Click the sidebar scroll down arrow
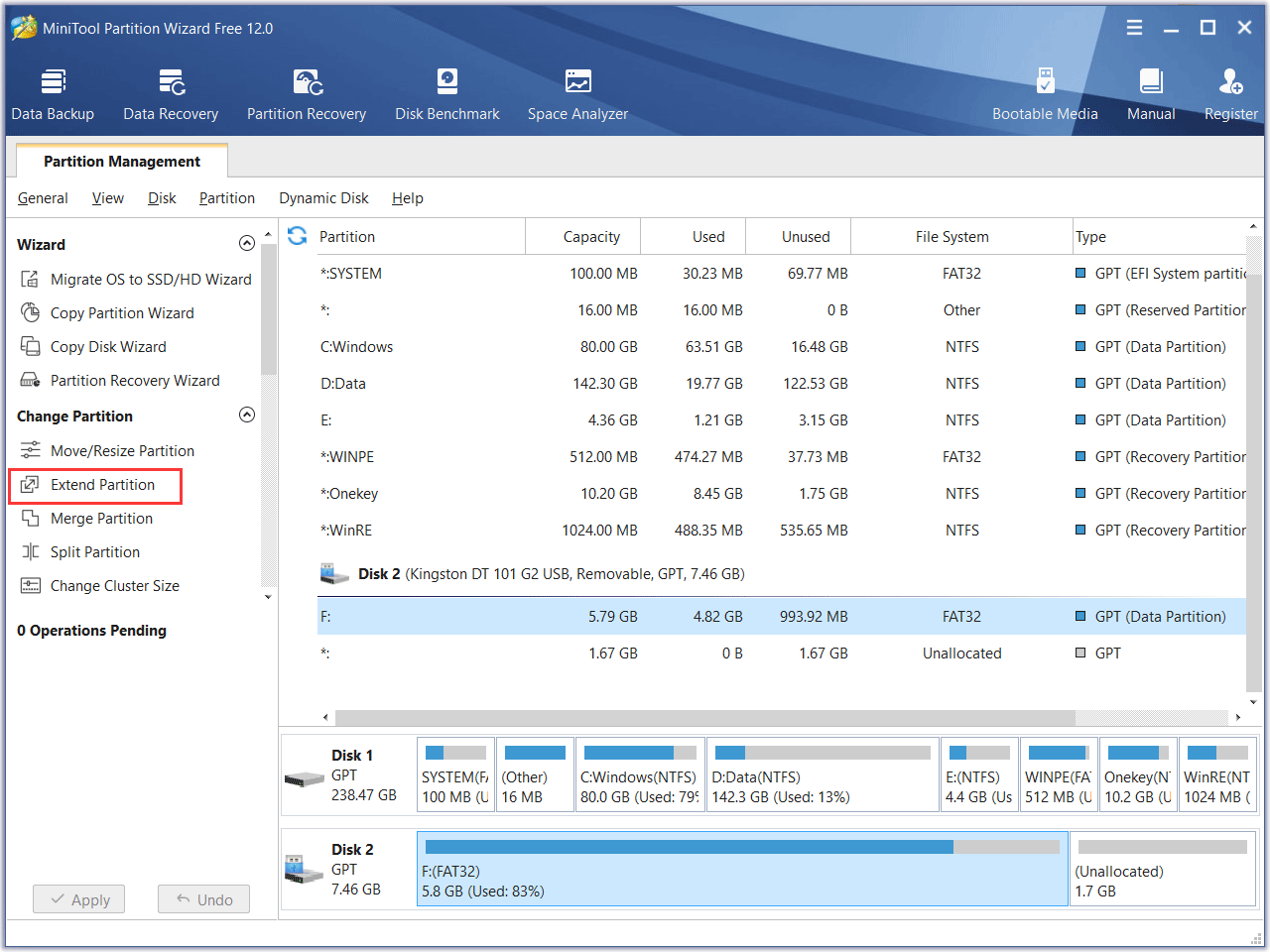This screenshot has height=952, width=1270. point(268,597)
